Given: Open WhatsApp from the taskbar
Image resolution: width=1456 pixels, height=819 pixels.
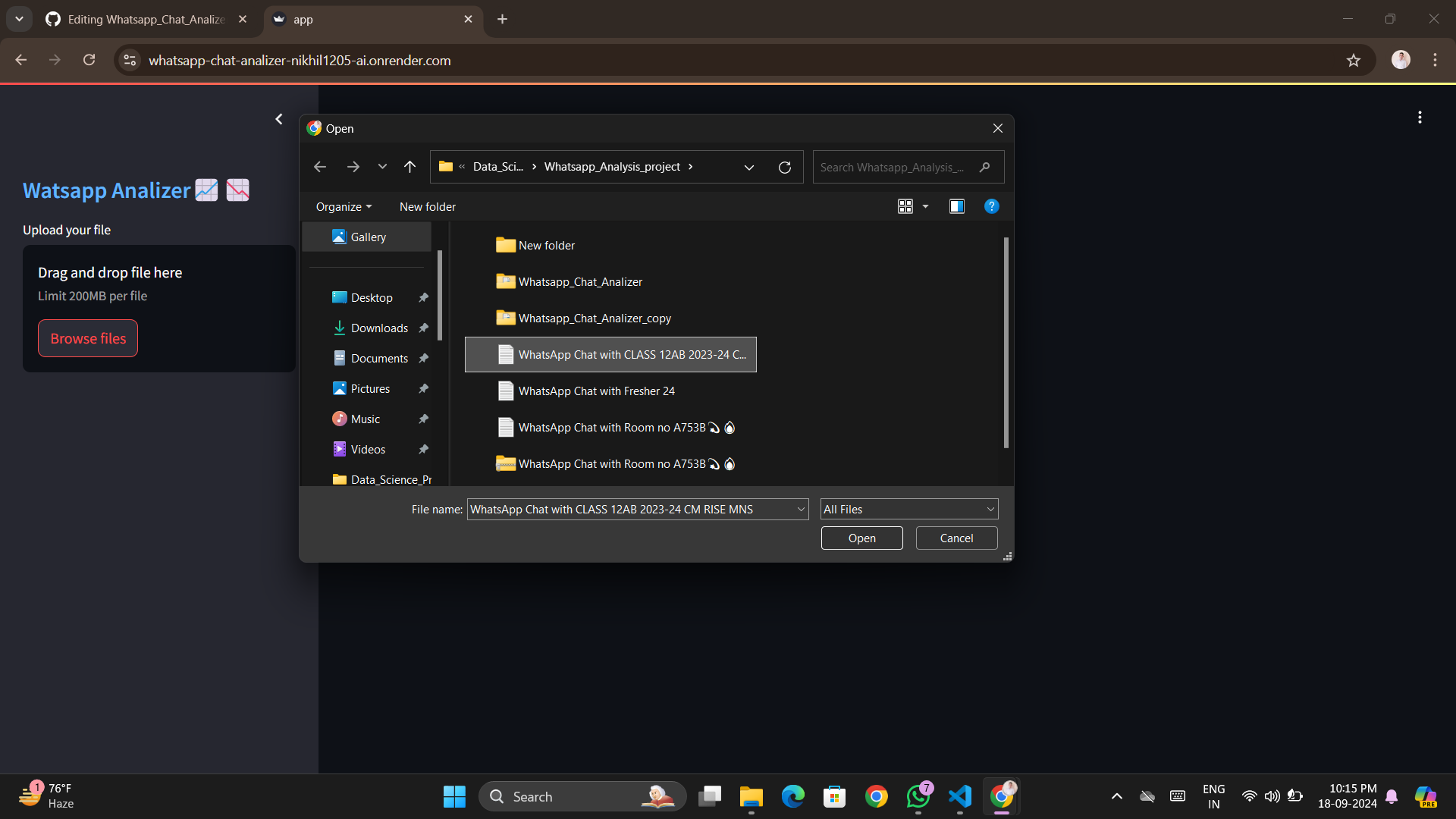Looking at the screenshot, I should (918, 796).
